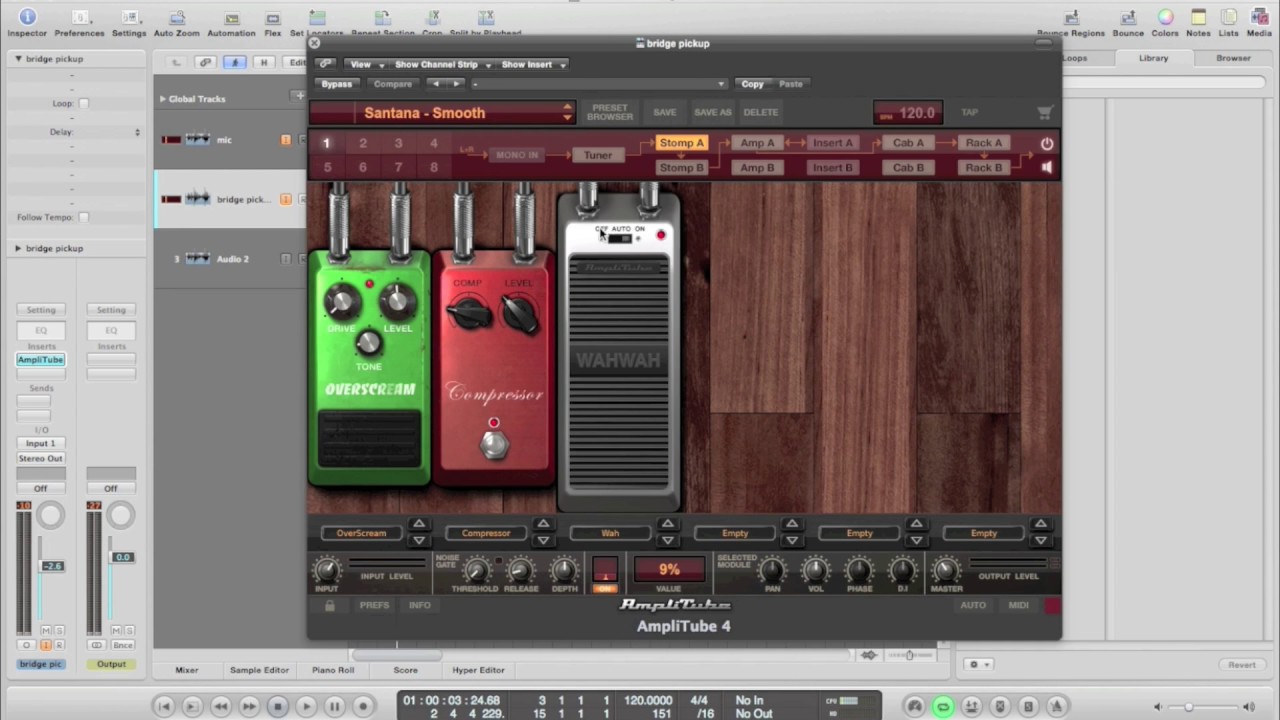Click the PRESET BROWSER button
The height and width of the screenshot is (720, 1280).
[x=610, y=112]
